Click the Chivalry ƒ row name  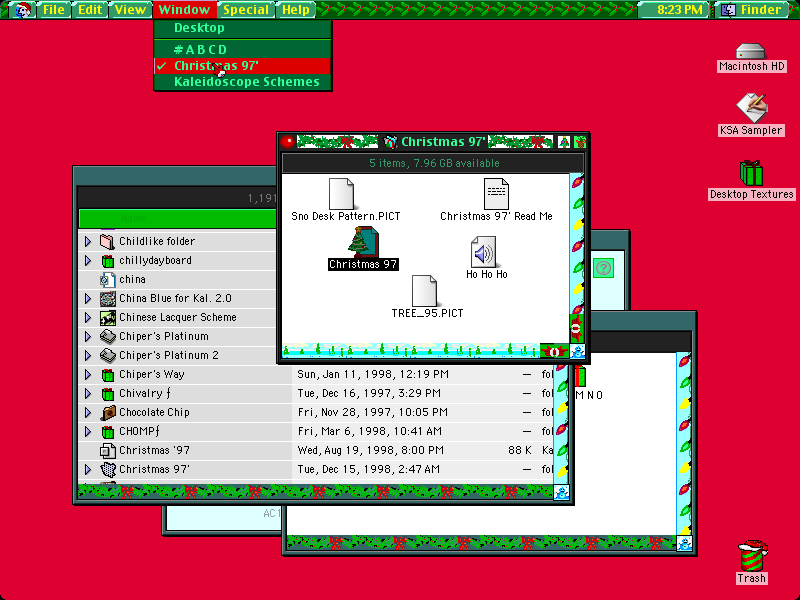click(x=145, y=394)
